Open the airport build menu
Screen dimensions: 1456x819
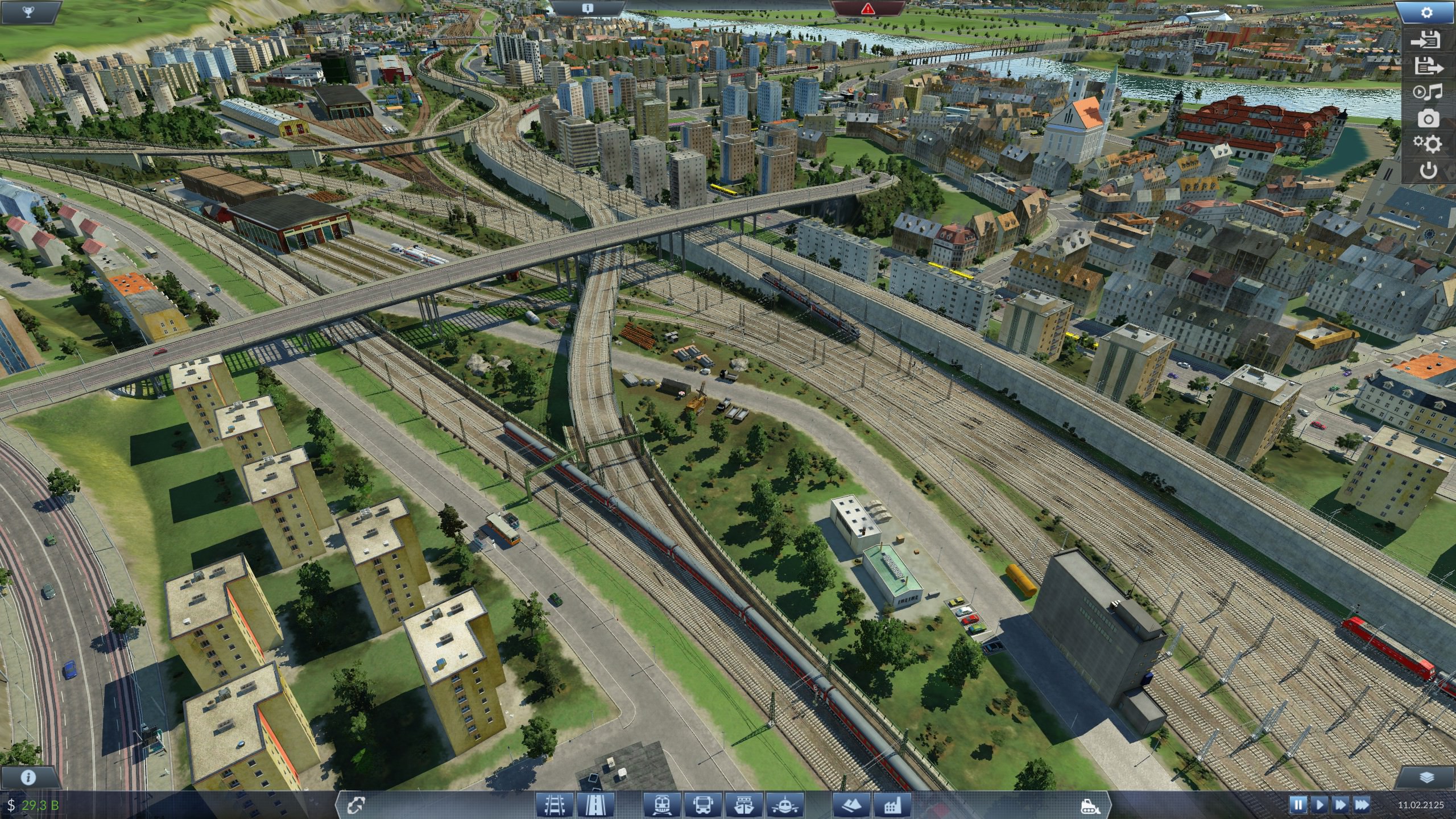(x=785, y=805)
